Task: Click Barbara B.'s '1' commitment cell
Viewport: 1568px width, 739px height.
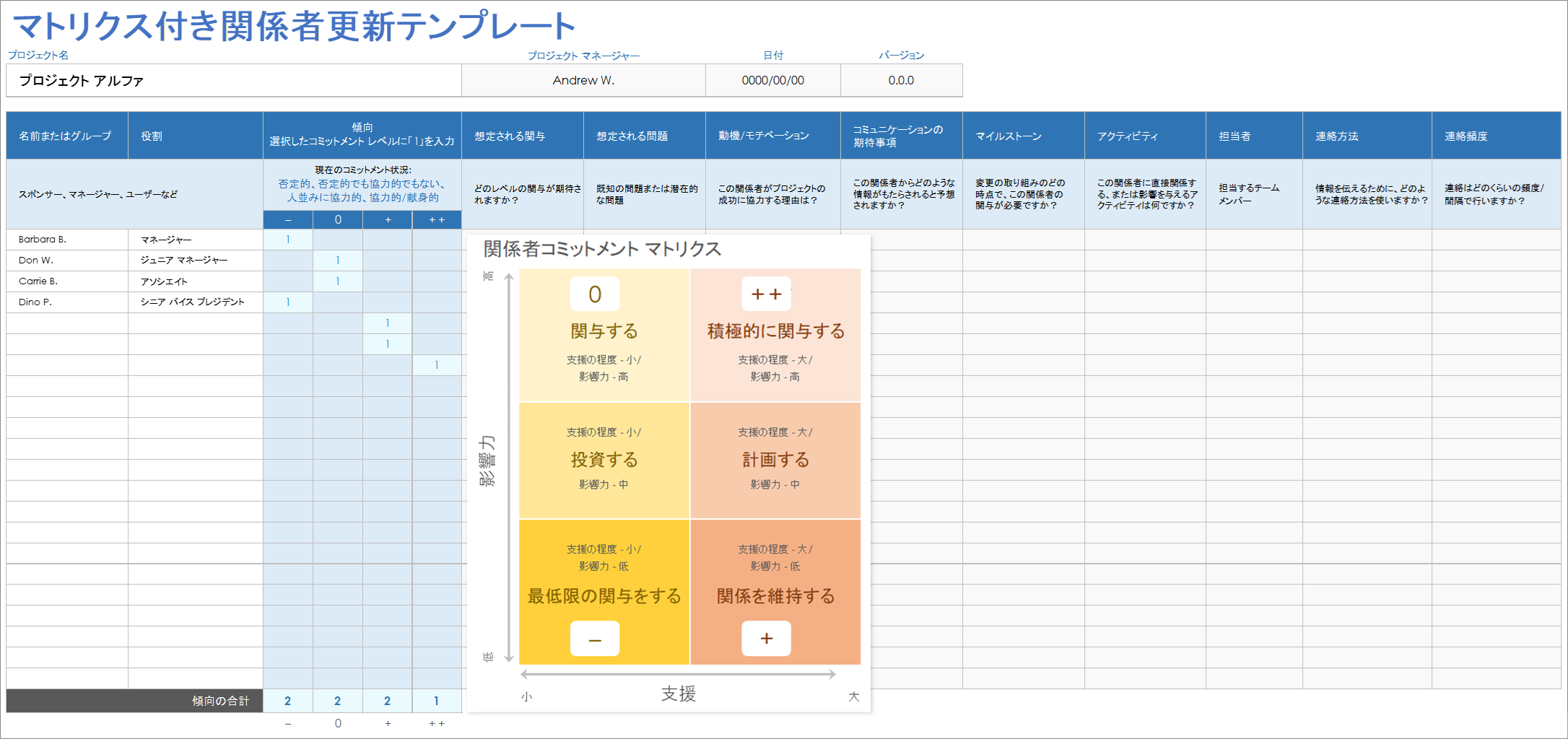Action: coord(288,240)
